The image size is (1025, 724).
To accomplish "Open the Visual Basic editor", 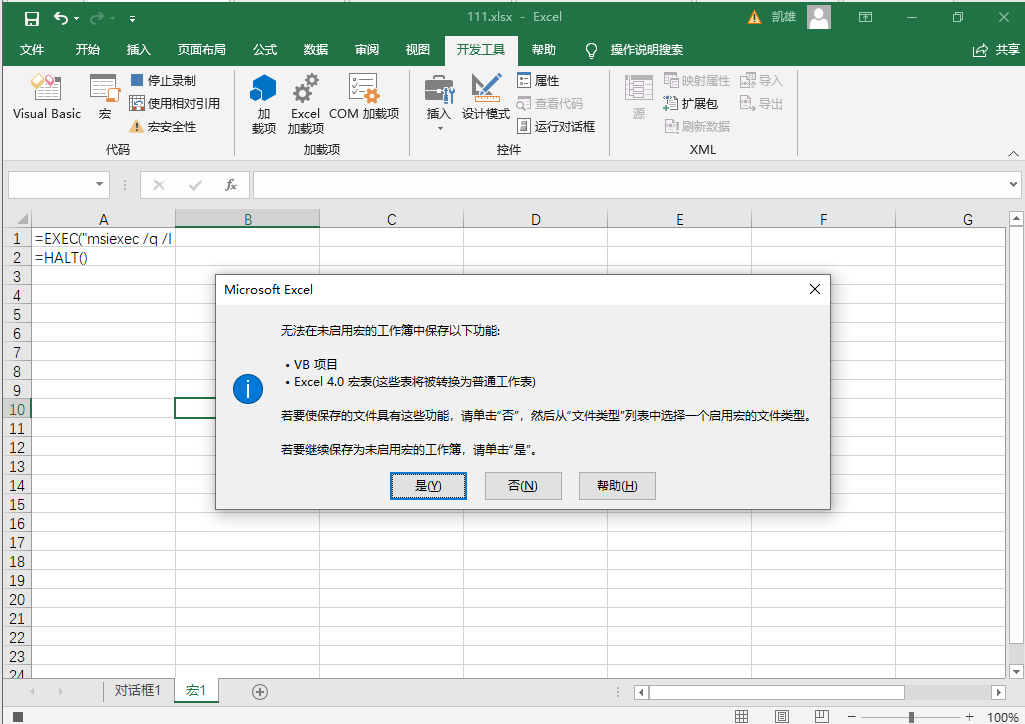I will pos(46,97).
